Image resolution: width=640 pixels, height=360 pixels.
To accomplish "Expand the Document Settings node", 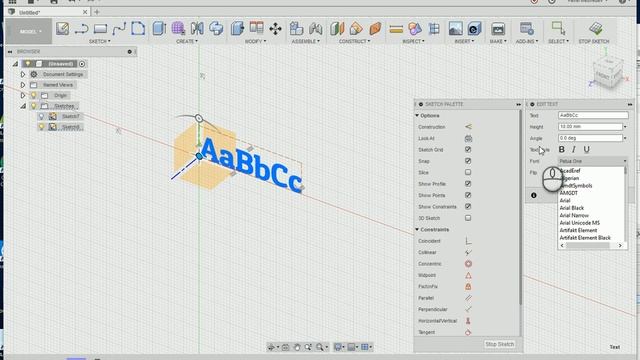I will (23, 74).
